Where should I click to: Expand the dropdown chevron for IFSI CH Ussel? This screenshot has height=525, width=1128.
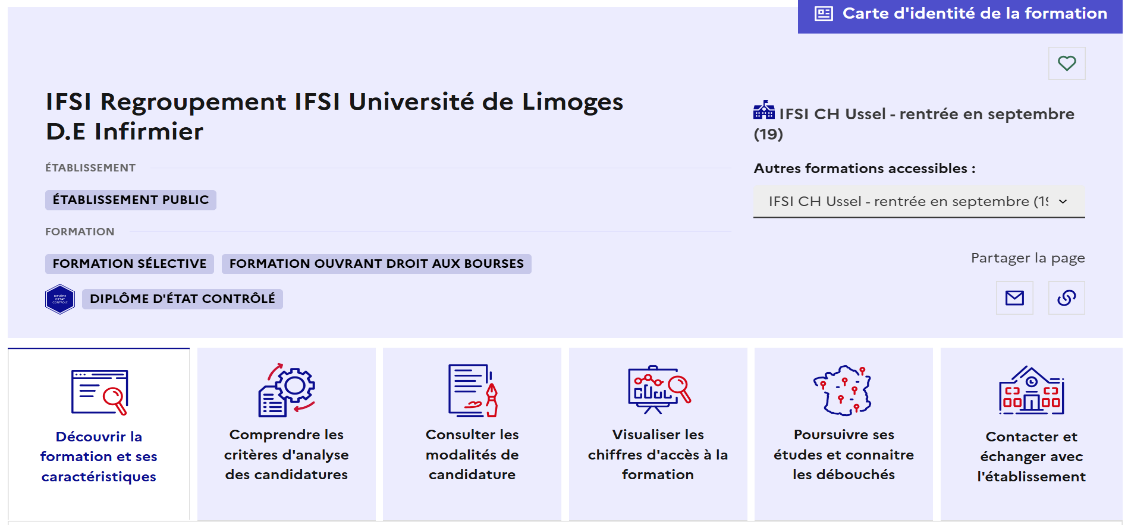click(x=1063, y=201)
